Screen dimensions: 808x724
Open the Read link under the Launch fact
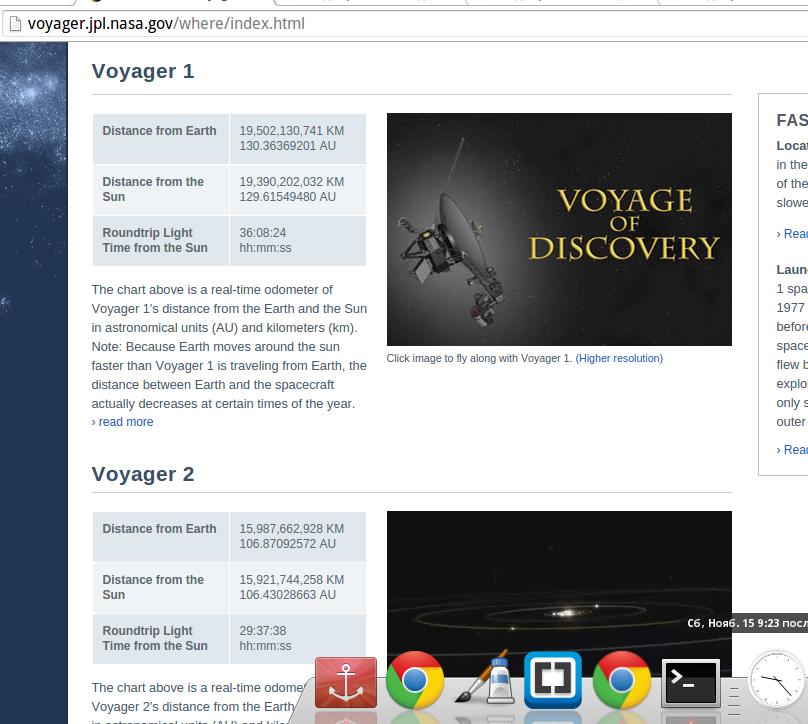coord(792,450)
